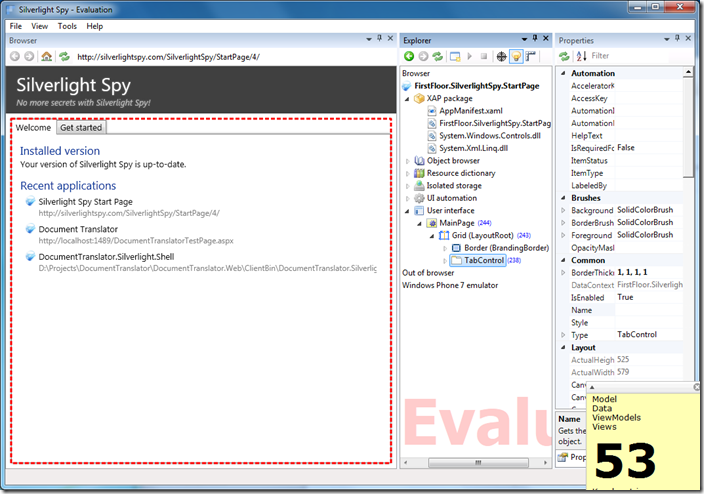Open Document Translator recent application
The image size is (704, 494).
pyautogui.click(x=78, y=229)
